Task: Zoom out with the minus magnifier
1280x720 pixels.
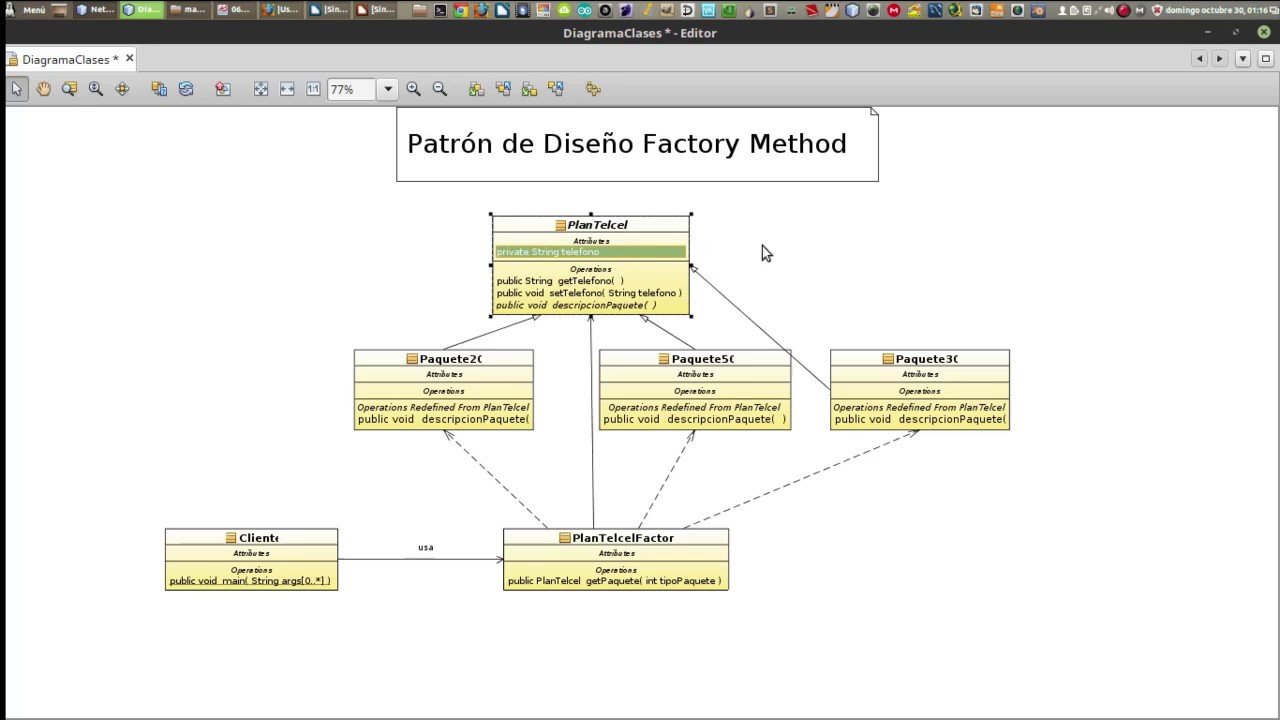Action: coord(440,89)
